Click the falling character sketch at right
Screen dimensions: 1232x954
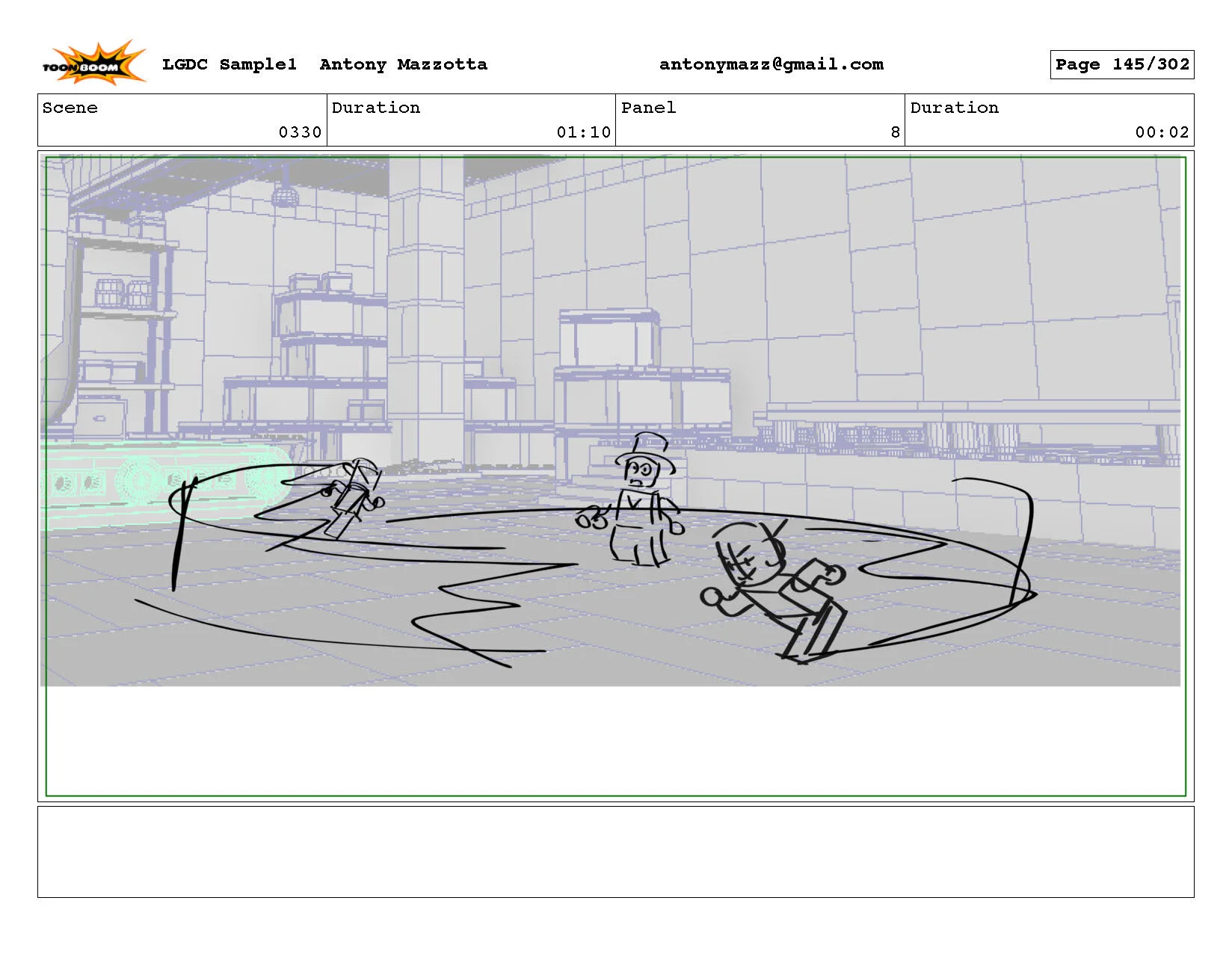tap(774, 591)
